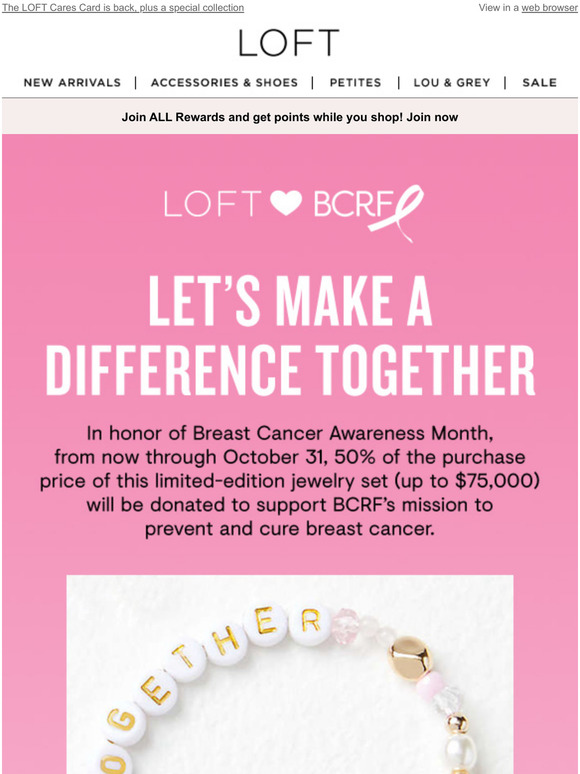Click the LOFT BCRF banner logo
Viewport: 580px width, 774px height.
(x=294, y=212)
